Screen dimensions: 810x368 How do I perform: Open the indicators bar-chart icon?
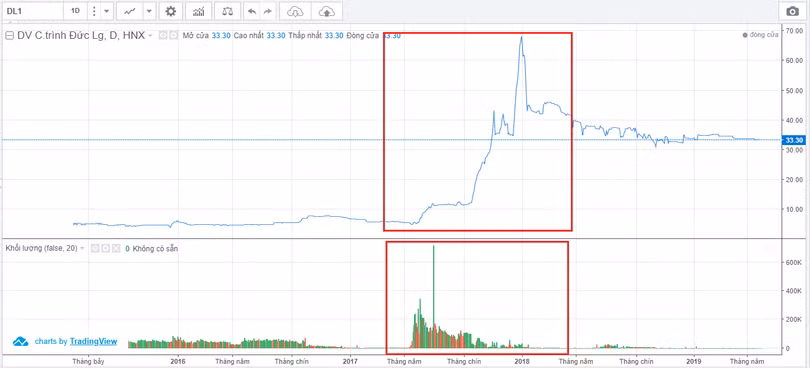[x=198, y=11]
